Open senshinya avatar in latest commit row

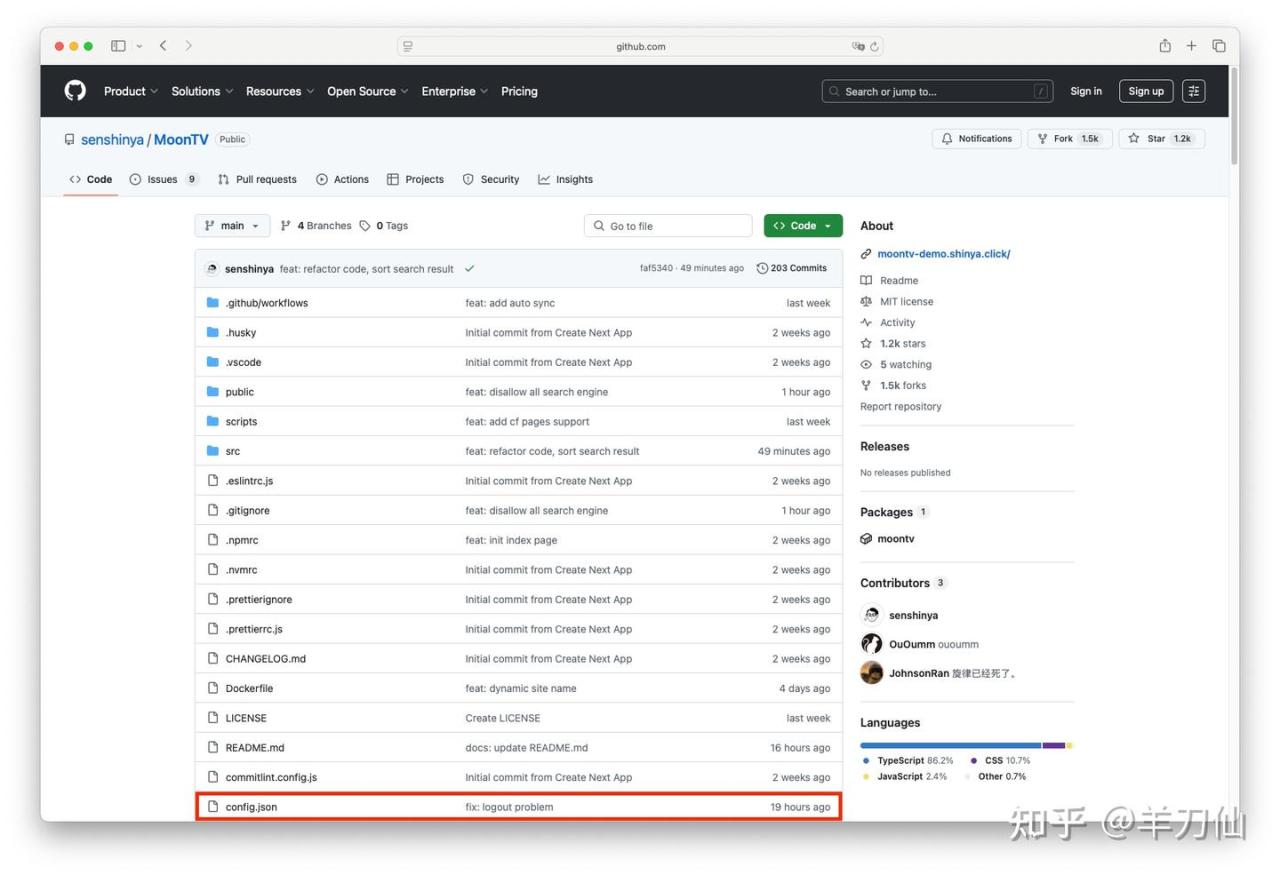click(211, 269)
